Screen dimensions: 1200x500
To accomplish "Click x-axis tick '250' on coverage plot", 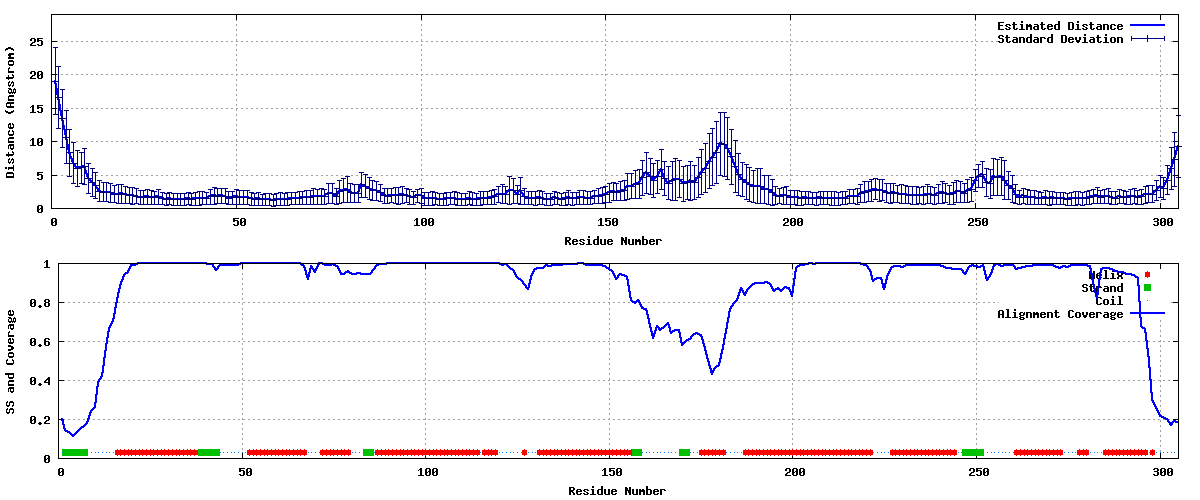I will [x=978, y=471].
